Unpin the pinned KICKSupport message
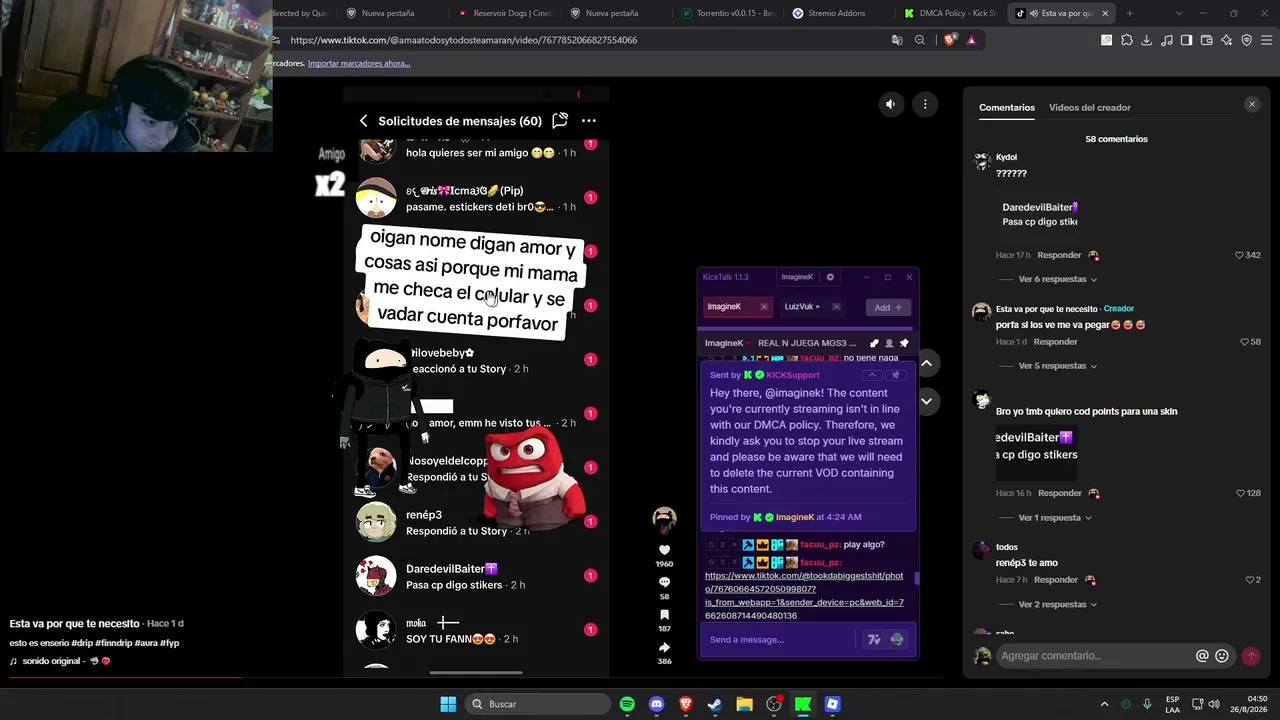This screenshot has height=720, width=1280. point(895,375)
